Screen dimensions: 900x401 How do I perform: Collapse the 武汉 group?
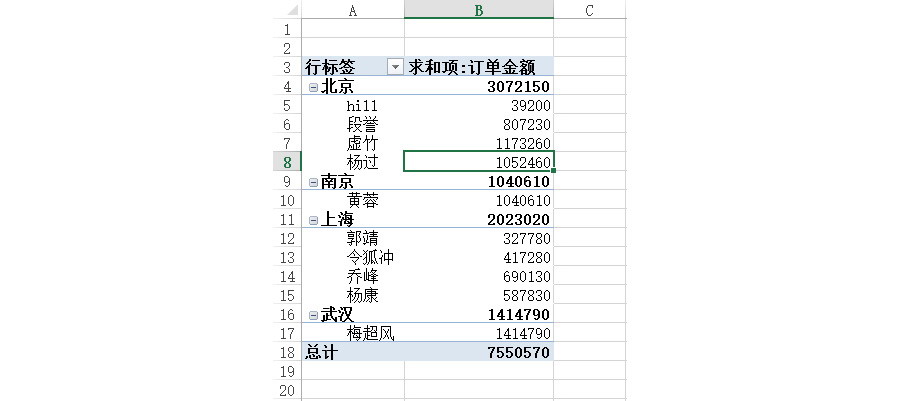pos(313,316)
